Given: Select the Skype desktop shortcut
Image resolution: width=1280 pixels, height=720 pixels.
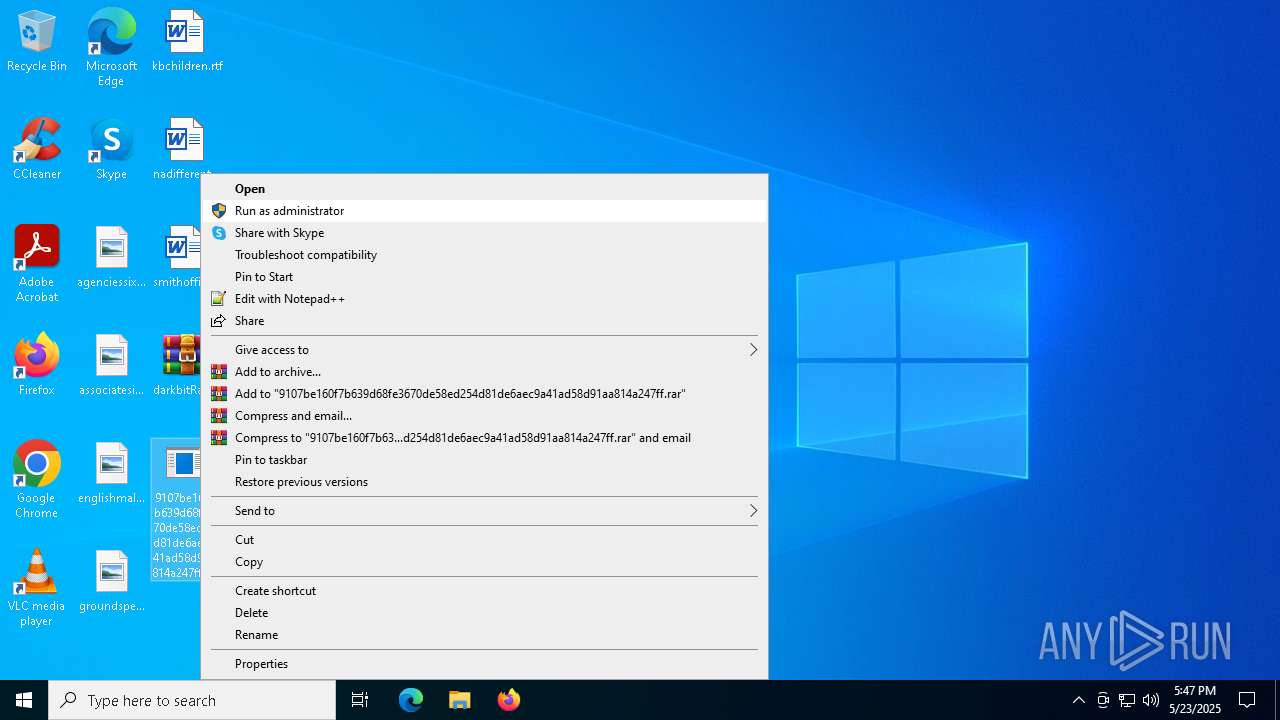Looking at the screenshot, I should point(111,150).
